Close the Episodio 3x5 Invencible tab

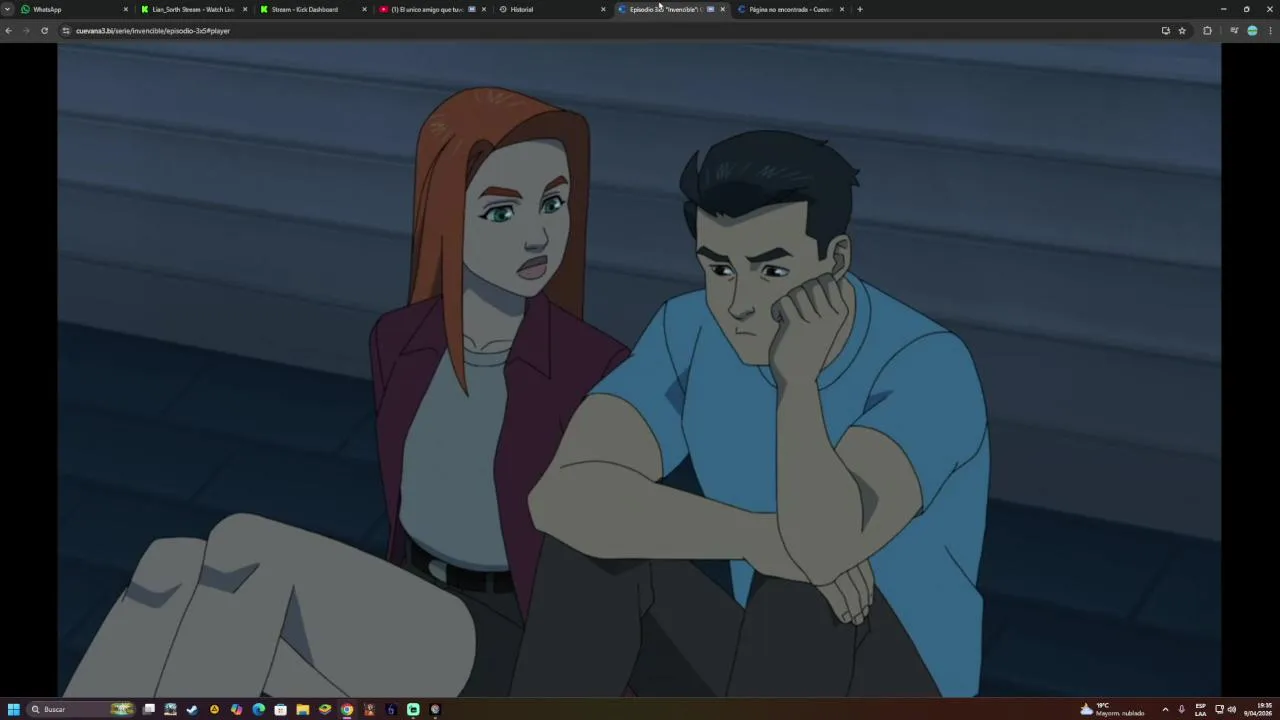coord(722,9)
